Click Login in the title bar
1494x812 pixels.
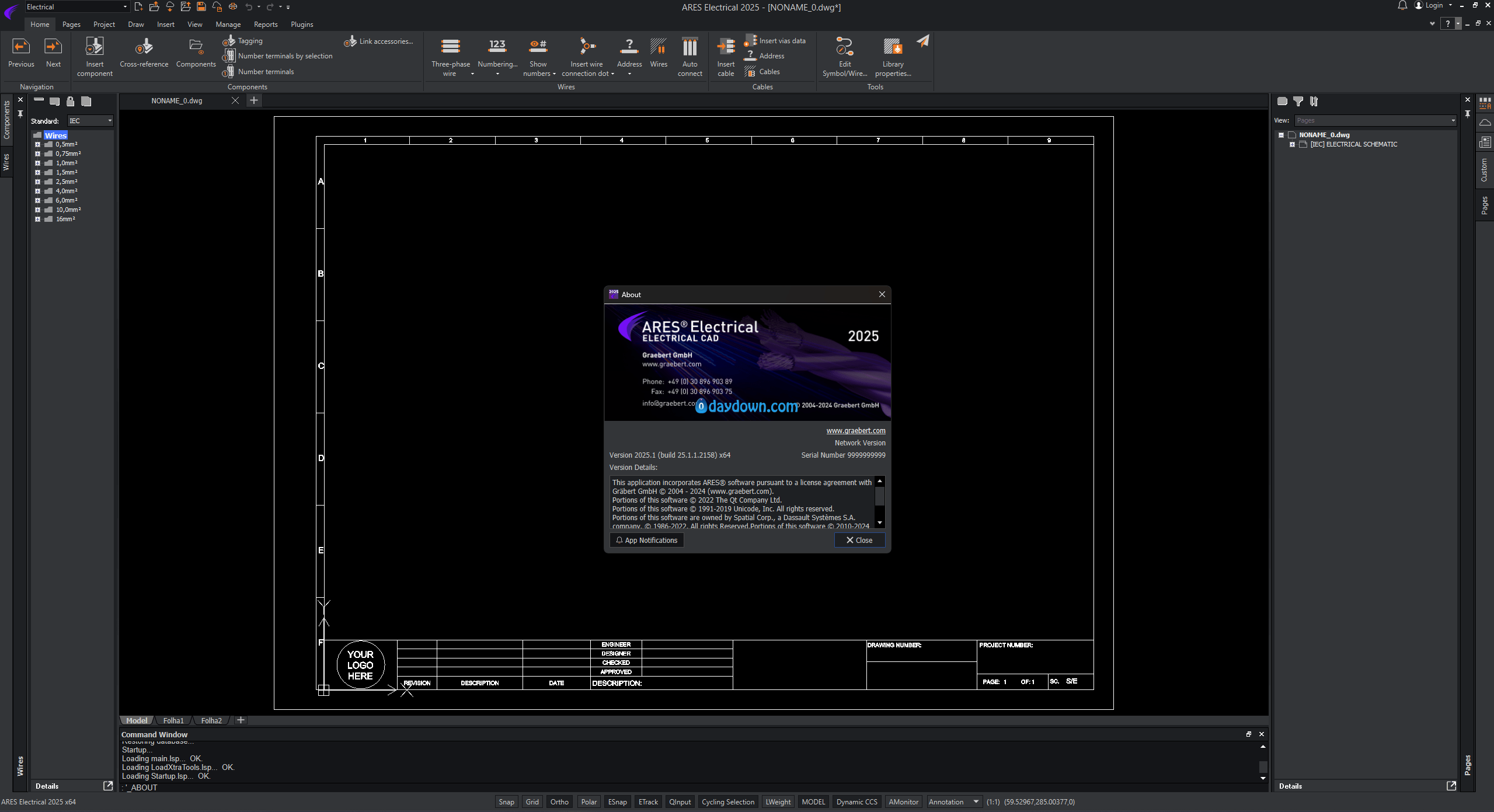point(1433,6)
